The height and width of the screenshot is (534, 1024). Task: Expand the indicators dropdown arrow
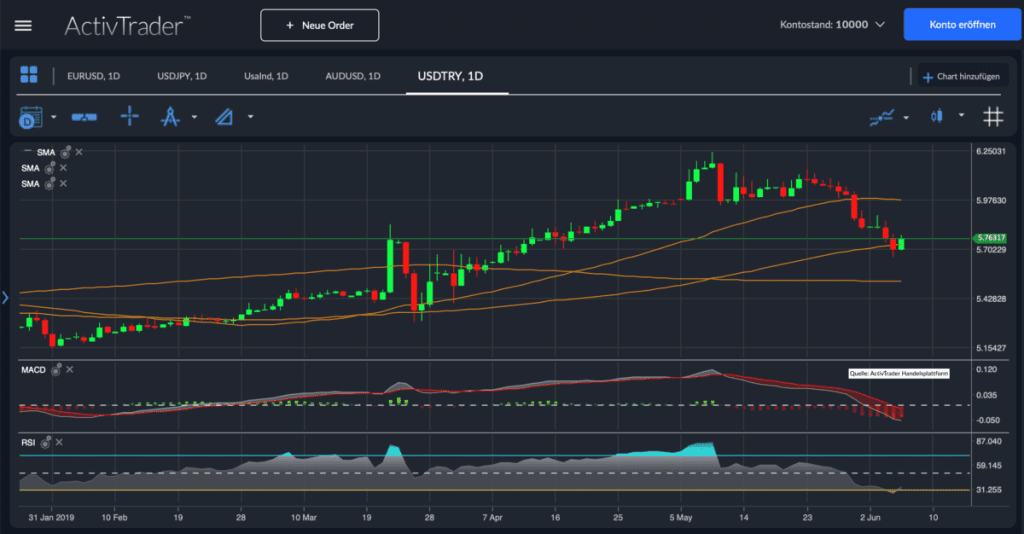[x=906, y=118]
